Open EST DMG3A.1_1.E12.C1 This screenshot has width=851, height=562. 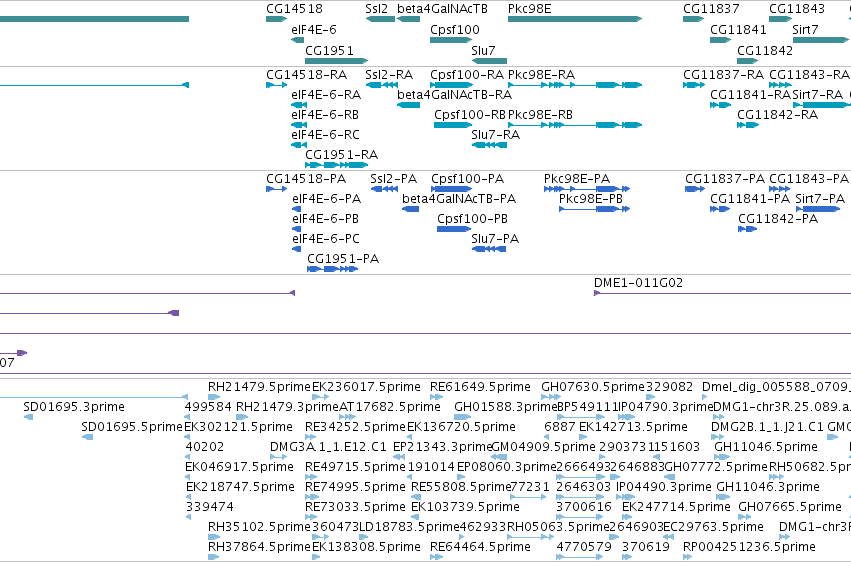(328, 447)
